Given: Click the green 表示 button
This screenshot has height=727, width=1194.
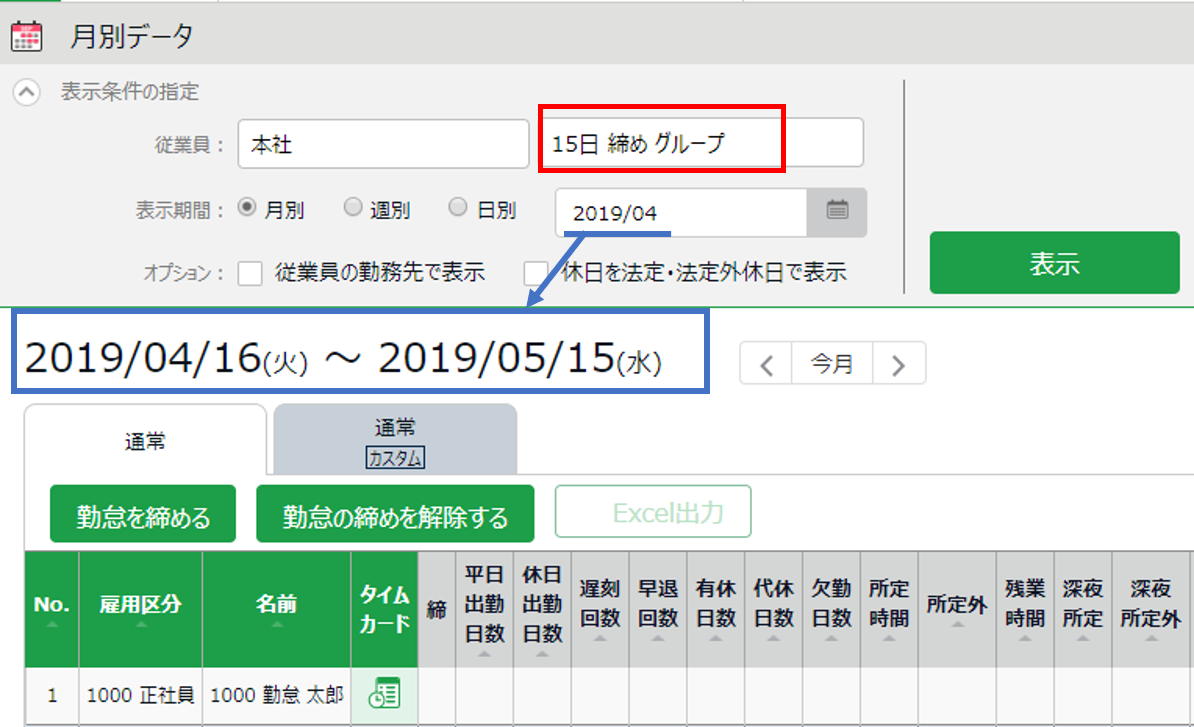Looking at the screenshot, I should coord(1055,263).
